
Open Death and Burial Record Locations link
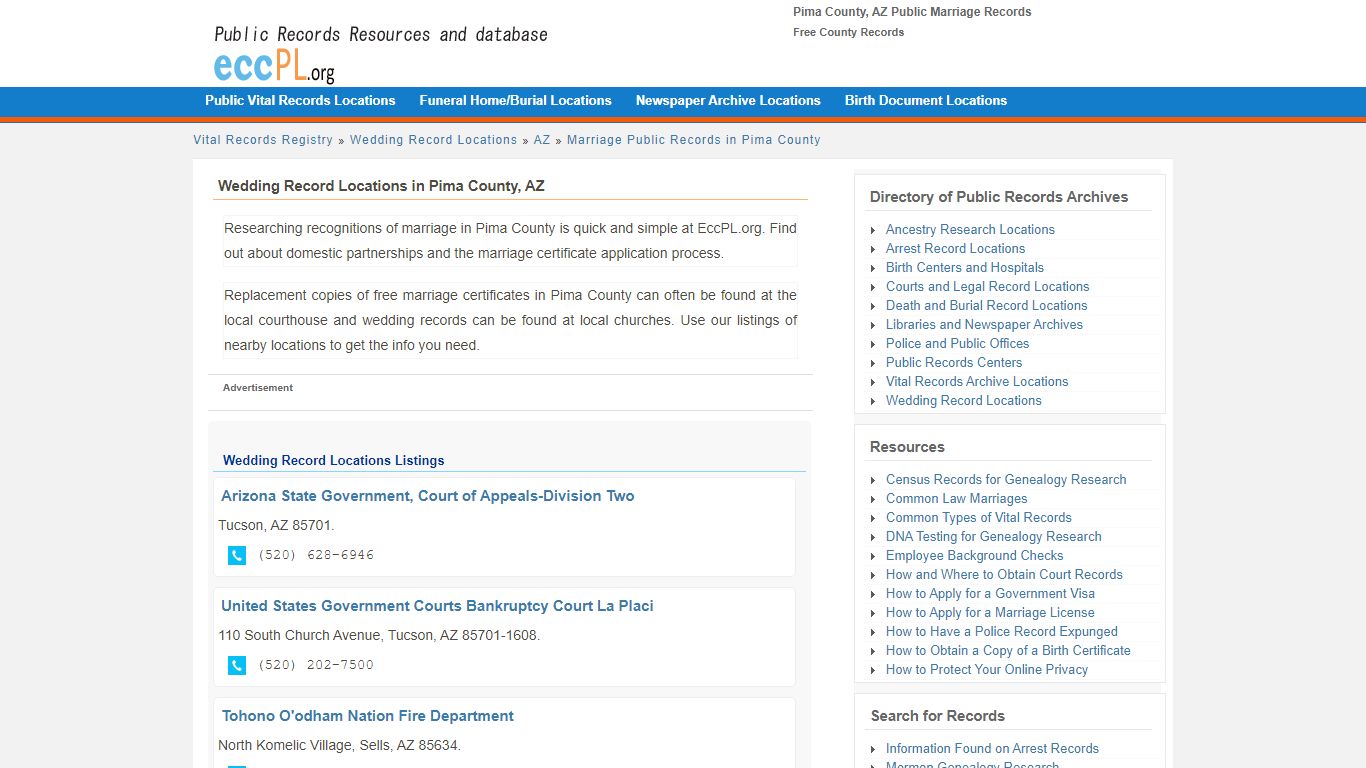(x=986, y=305)
